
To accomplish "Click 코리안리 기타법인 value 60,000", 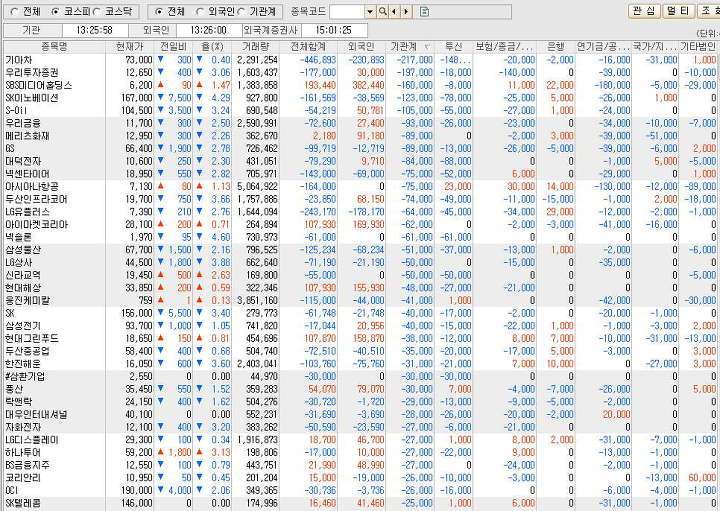I will click(702, 478).
